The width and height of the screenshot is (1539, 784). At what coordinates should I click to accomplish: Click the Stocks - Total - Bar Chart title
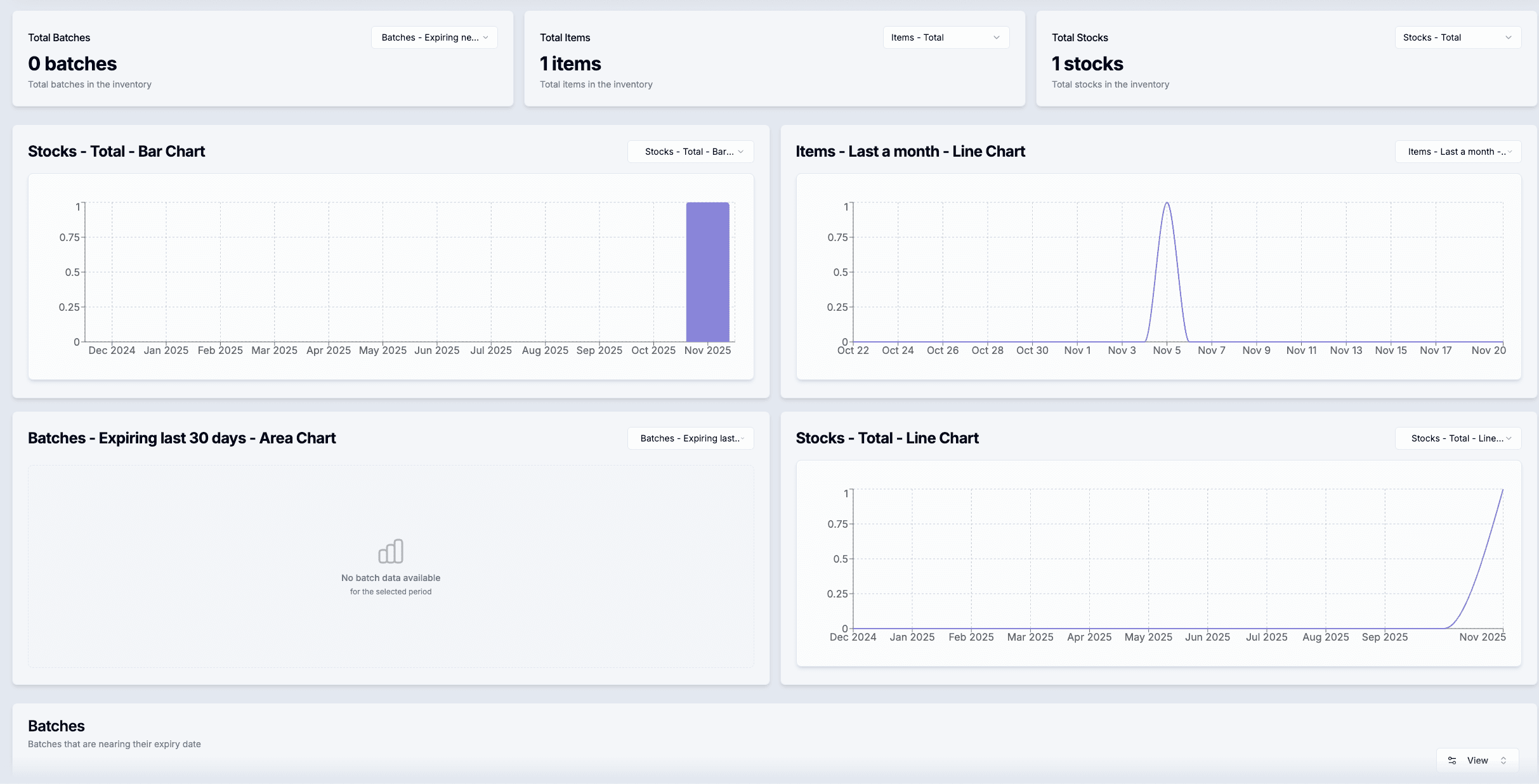(x=116, y=151)
